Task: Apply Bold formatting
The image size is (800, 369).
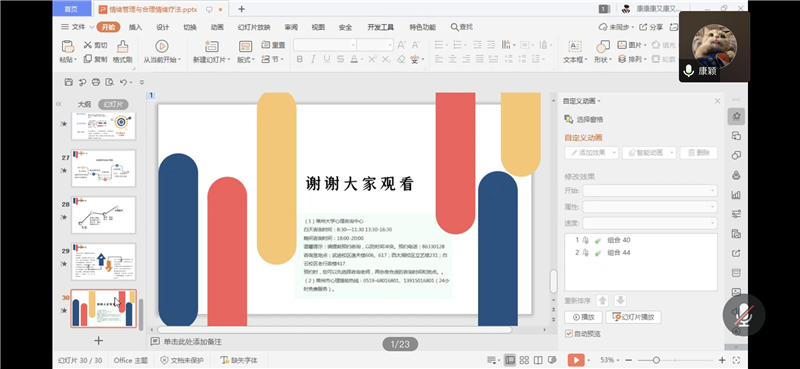Action: click(299, 59)
